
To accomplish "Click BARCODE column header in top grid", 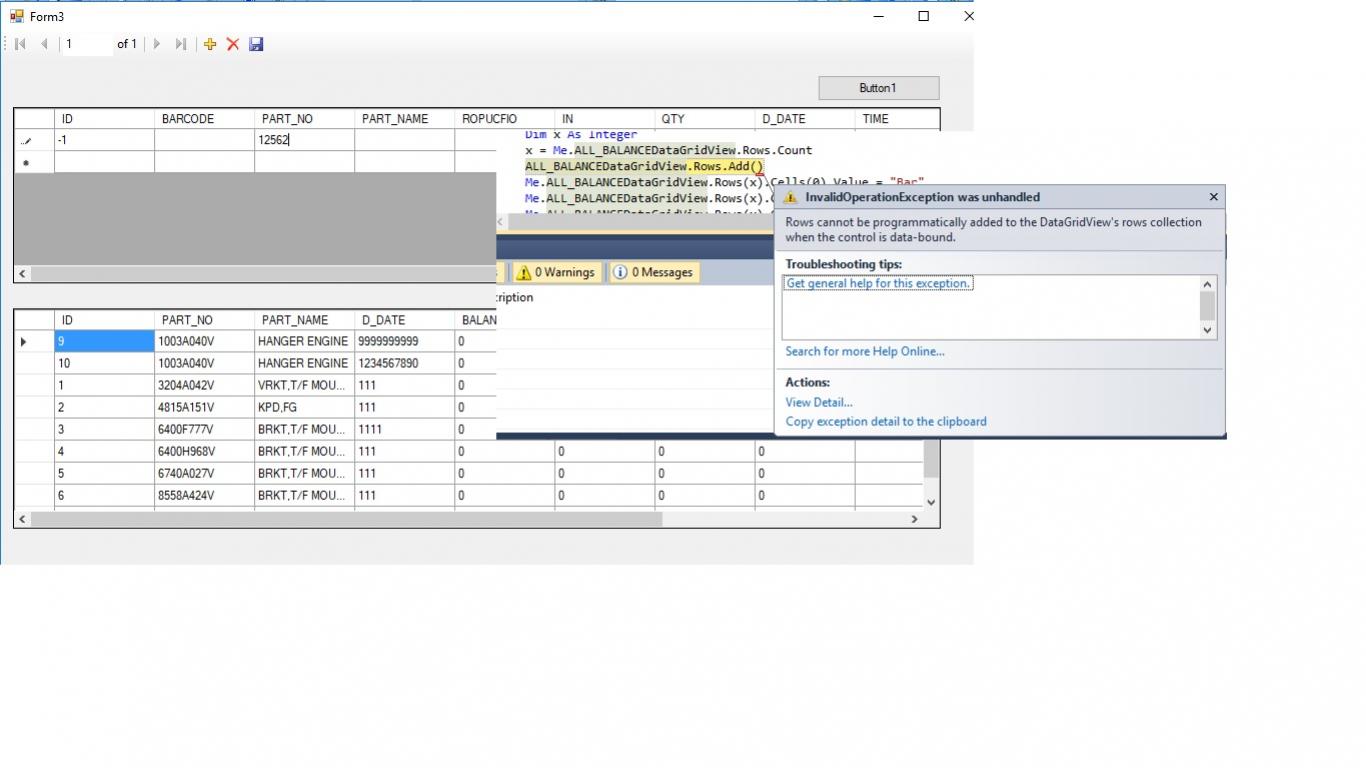I will [204, 118].
